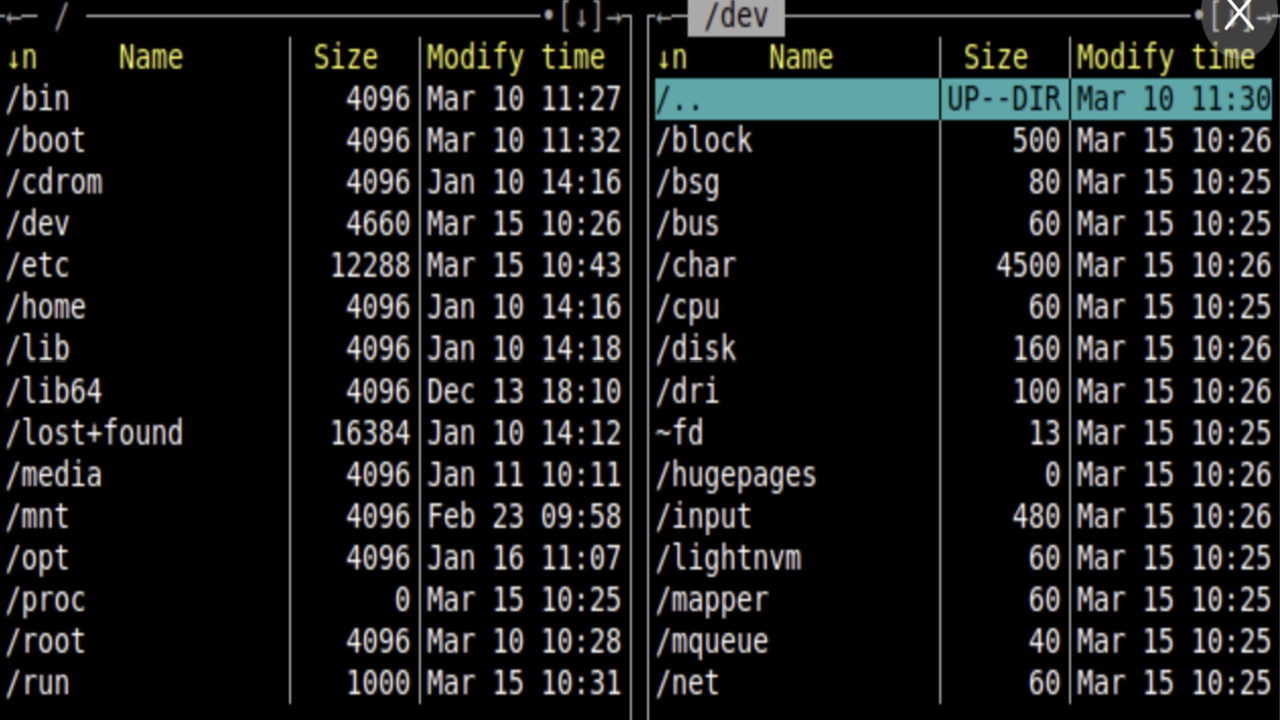The image size is (1280, 720).
Task: Sort left panel by Name column
Action: [150, 58]
